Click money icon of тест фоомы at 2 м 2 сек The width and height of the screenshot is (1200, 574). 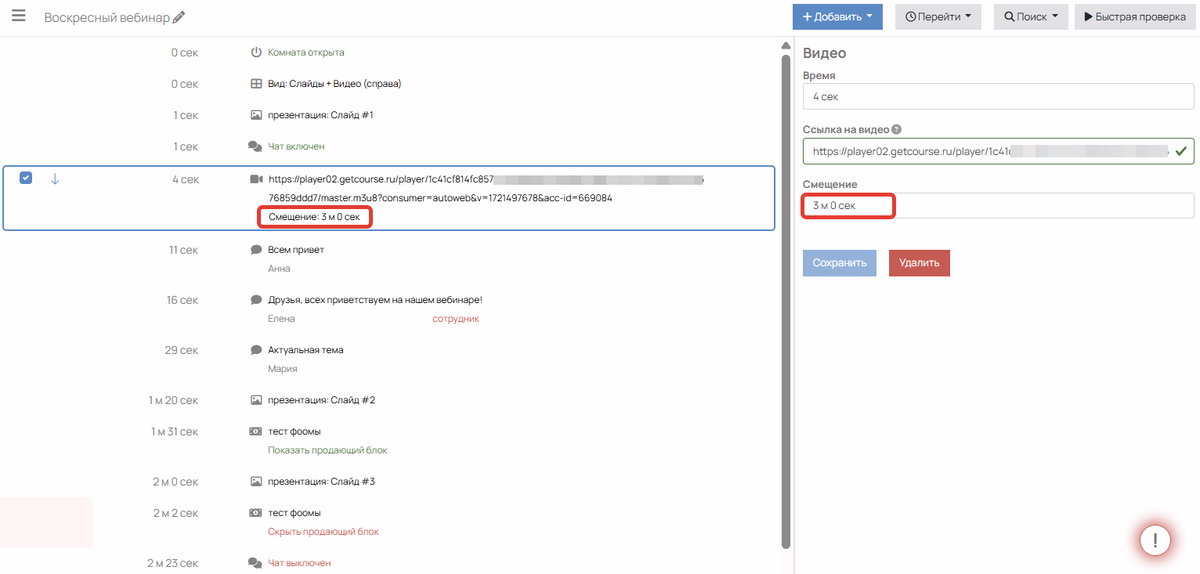[x=256, y=514]
